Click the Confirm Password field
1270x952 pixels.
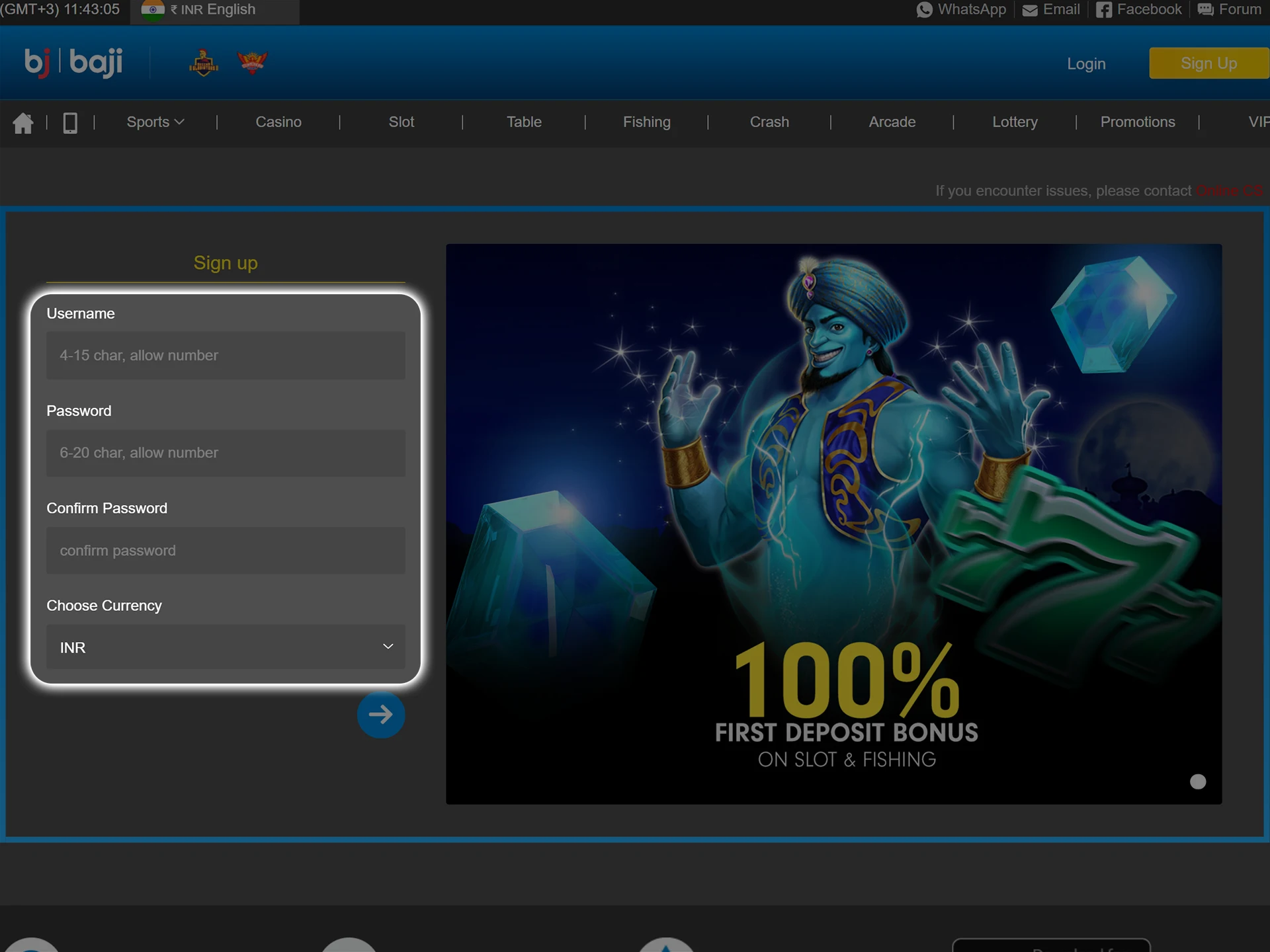pyautogui.click(x=225, y=550)
